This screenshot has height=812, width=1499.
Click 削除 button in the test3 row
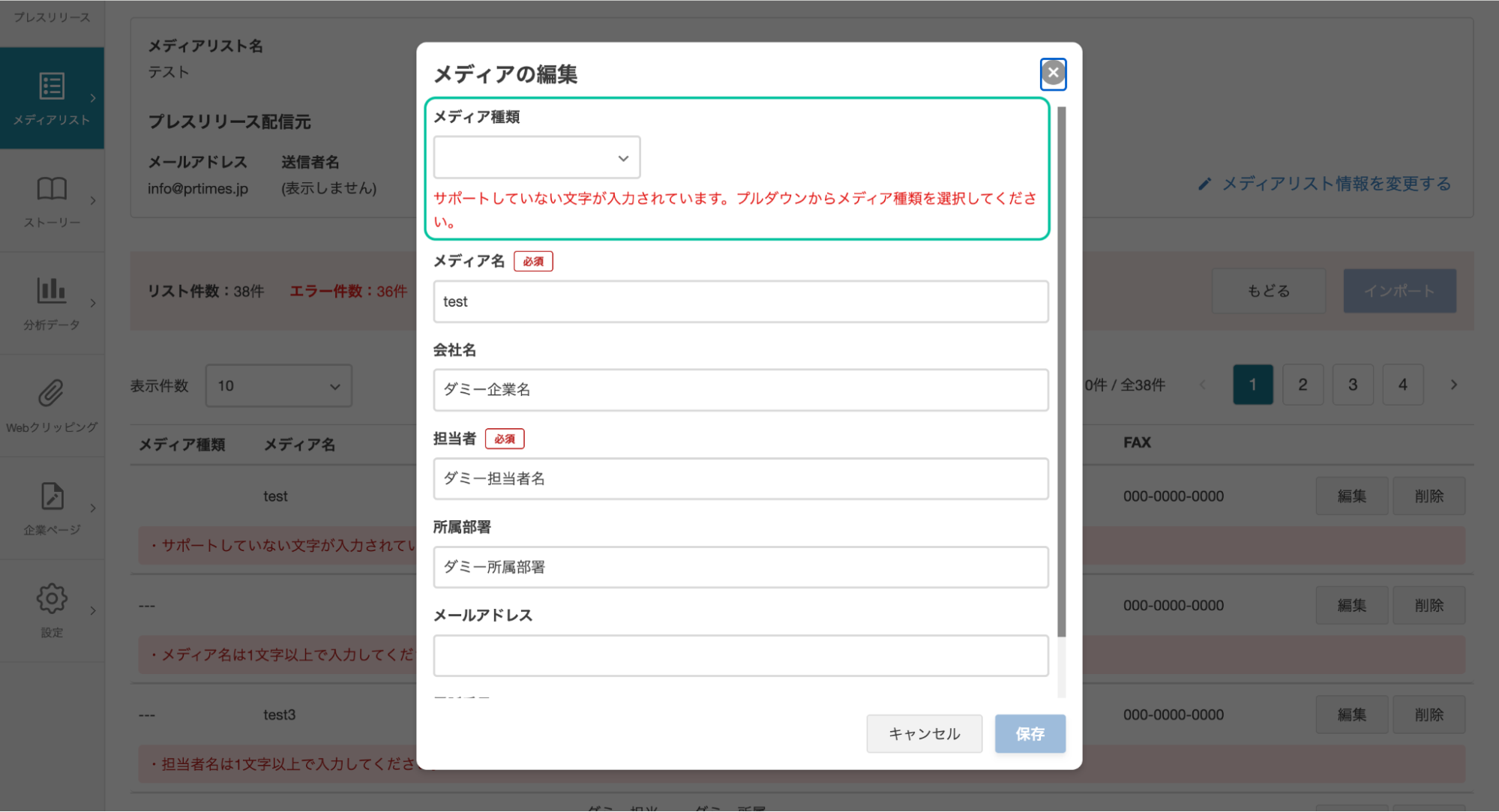(x=1429, y=715)
